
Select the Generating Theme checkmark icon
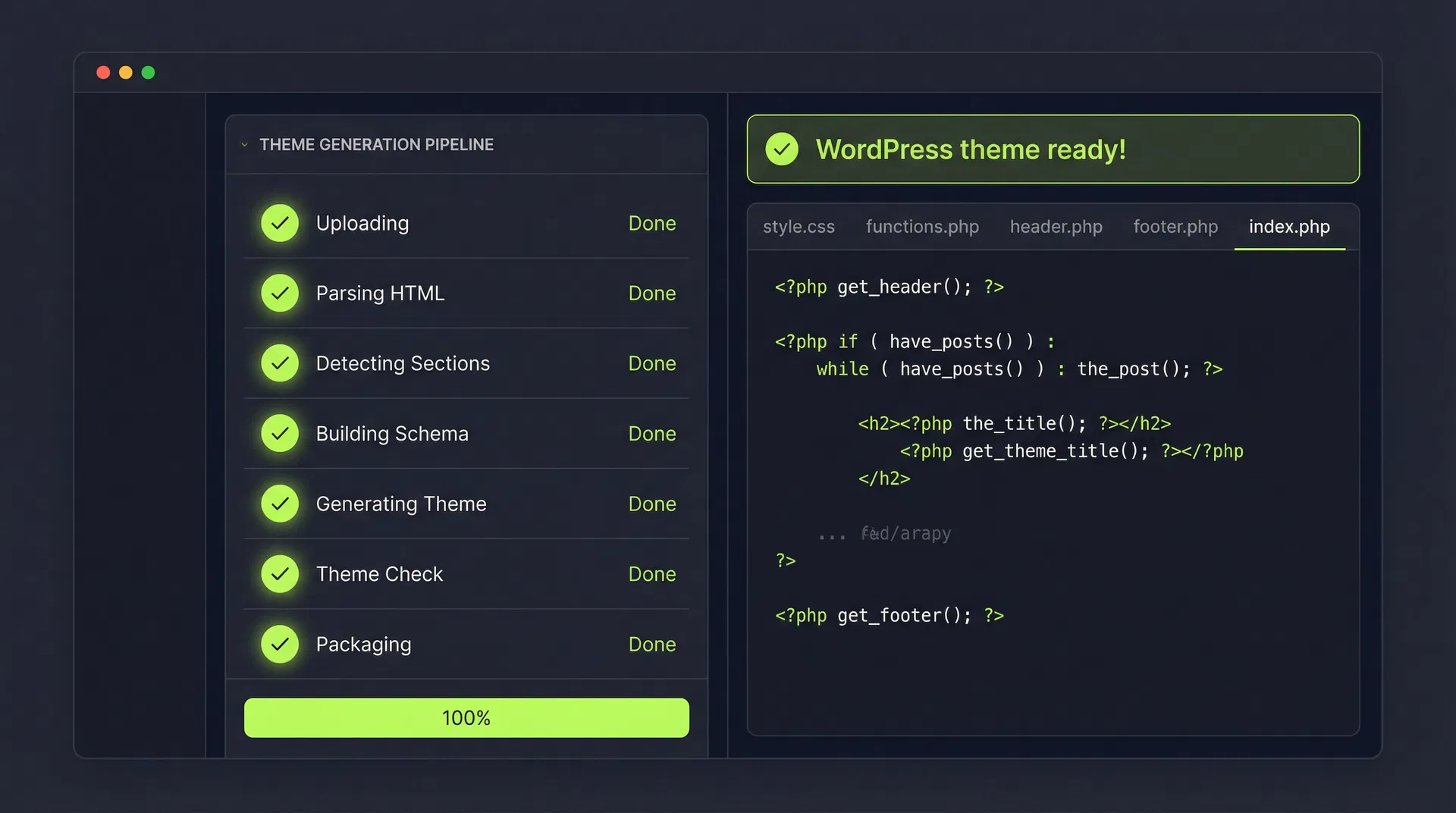coord(280,503)
